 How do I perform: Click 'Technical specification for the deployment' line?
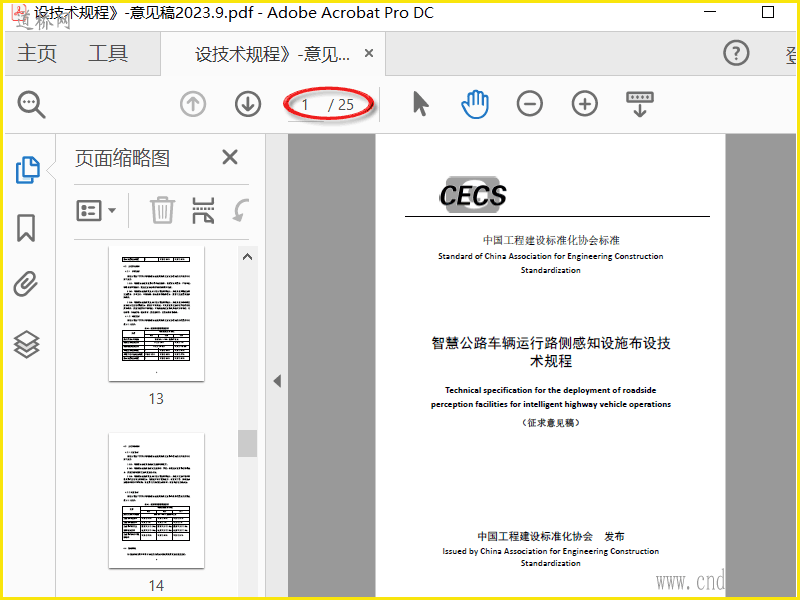[551, 390]
